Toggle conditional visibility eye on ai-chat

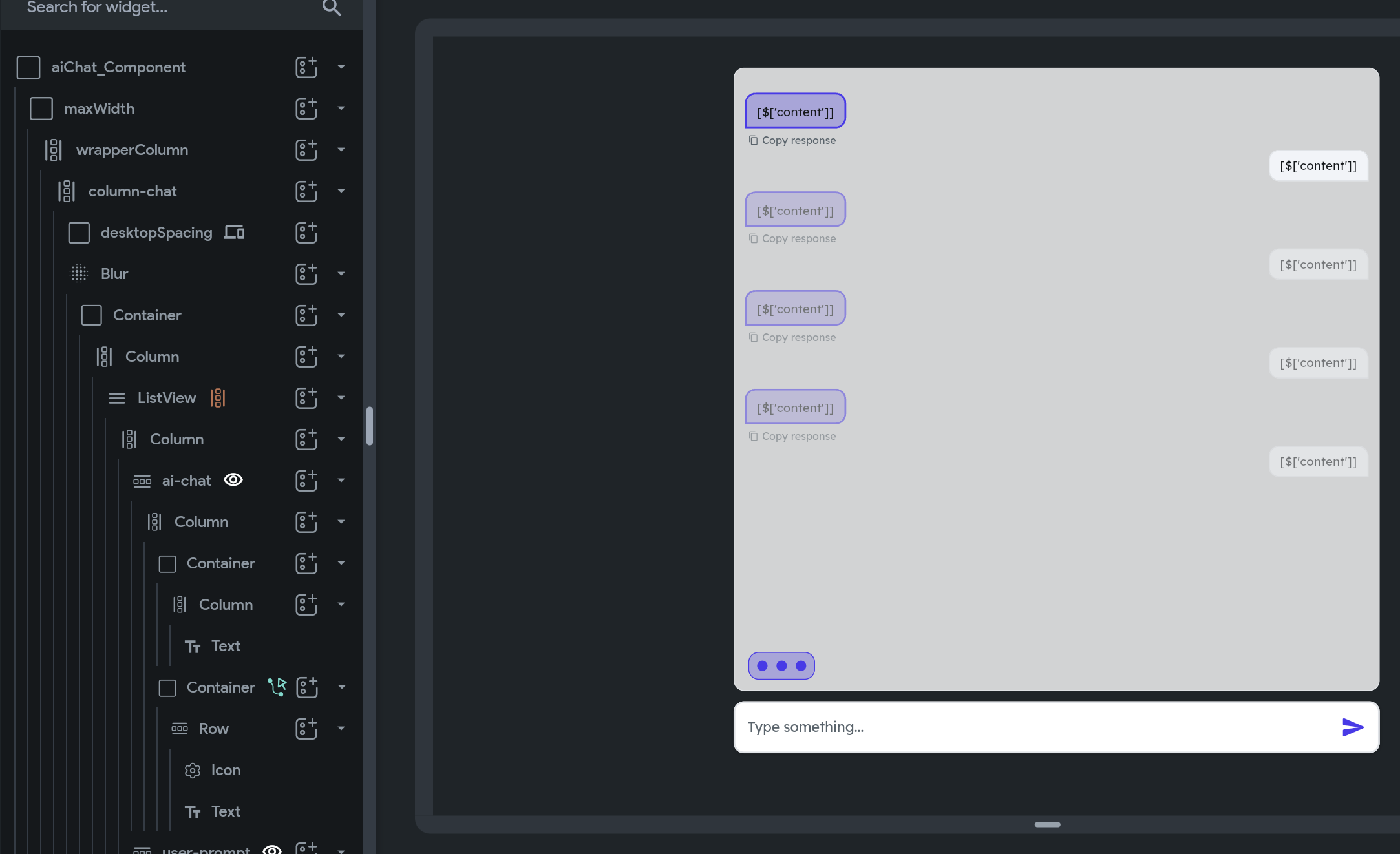coord(233,480)
